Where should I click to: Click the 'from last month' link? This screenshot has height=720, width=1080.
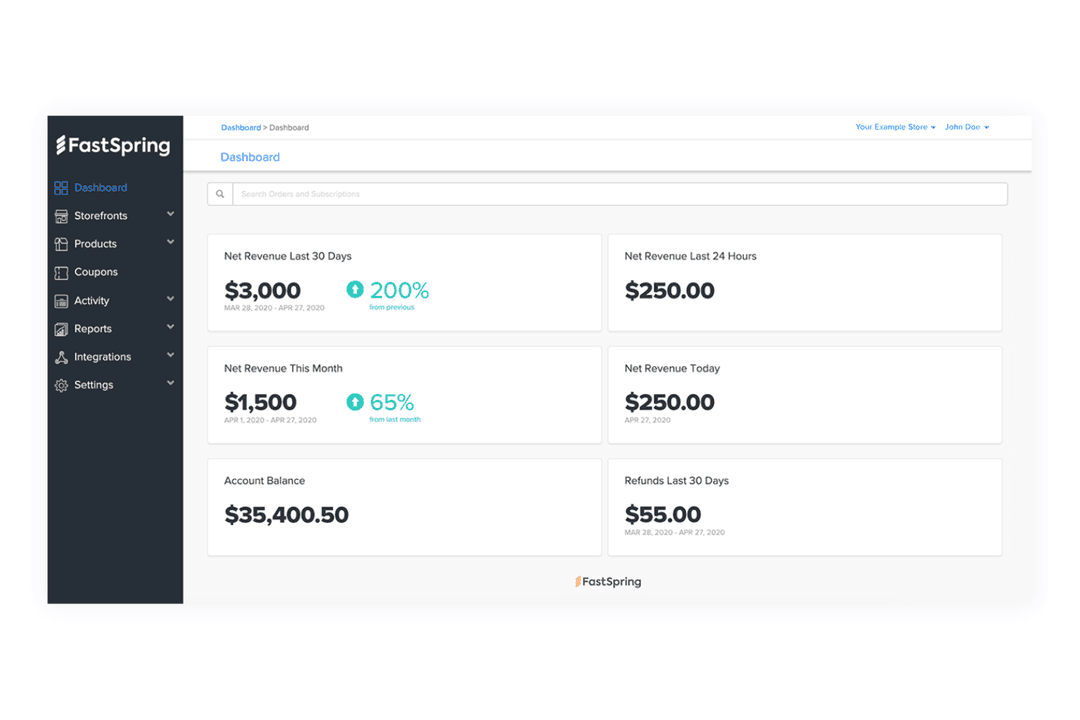coord(395,420)
